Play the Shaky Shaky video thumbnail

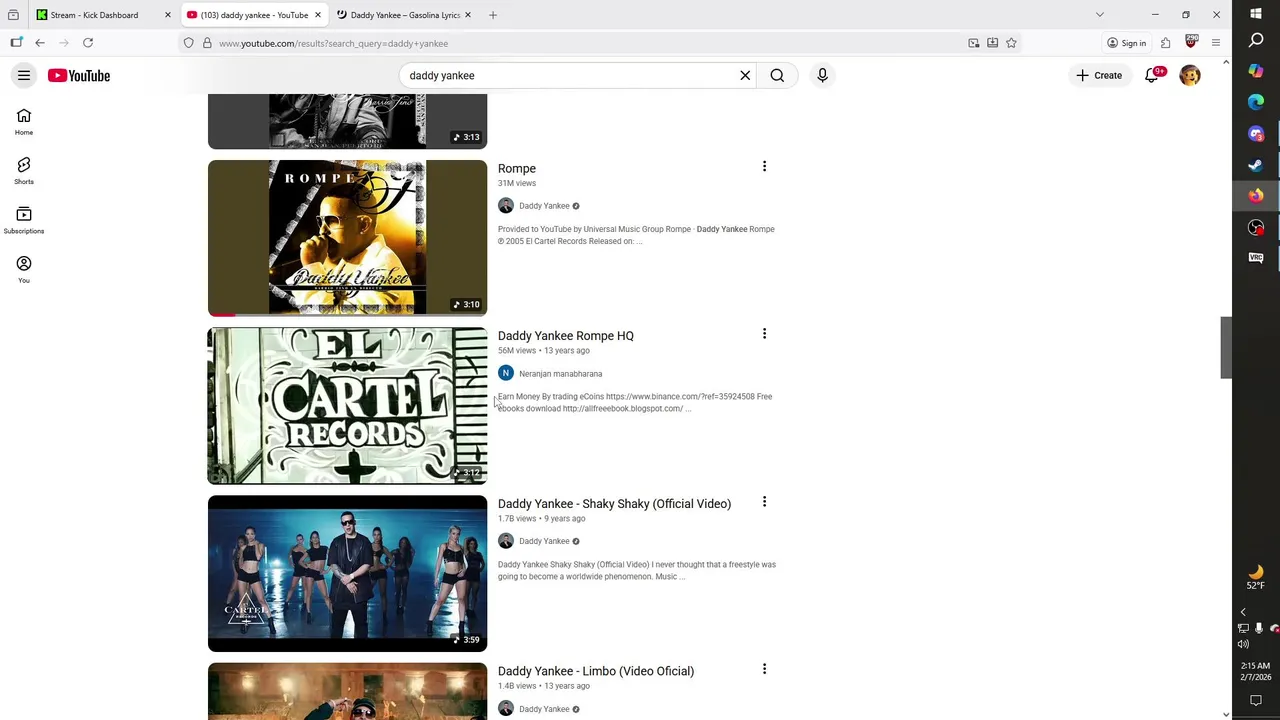point(347,573)
